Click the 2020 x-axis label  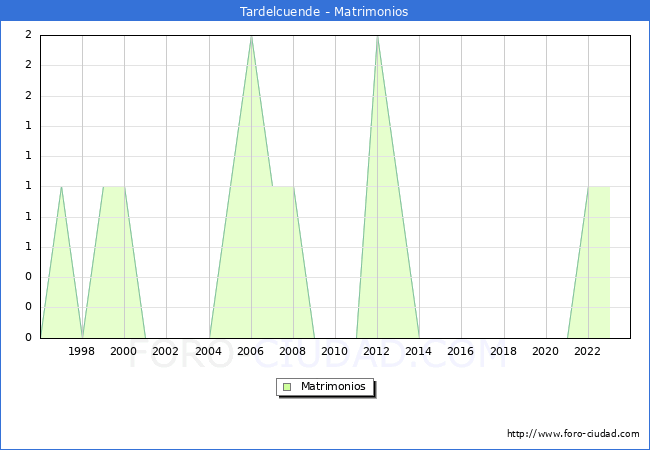point(546,351)
